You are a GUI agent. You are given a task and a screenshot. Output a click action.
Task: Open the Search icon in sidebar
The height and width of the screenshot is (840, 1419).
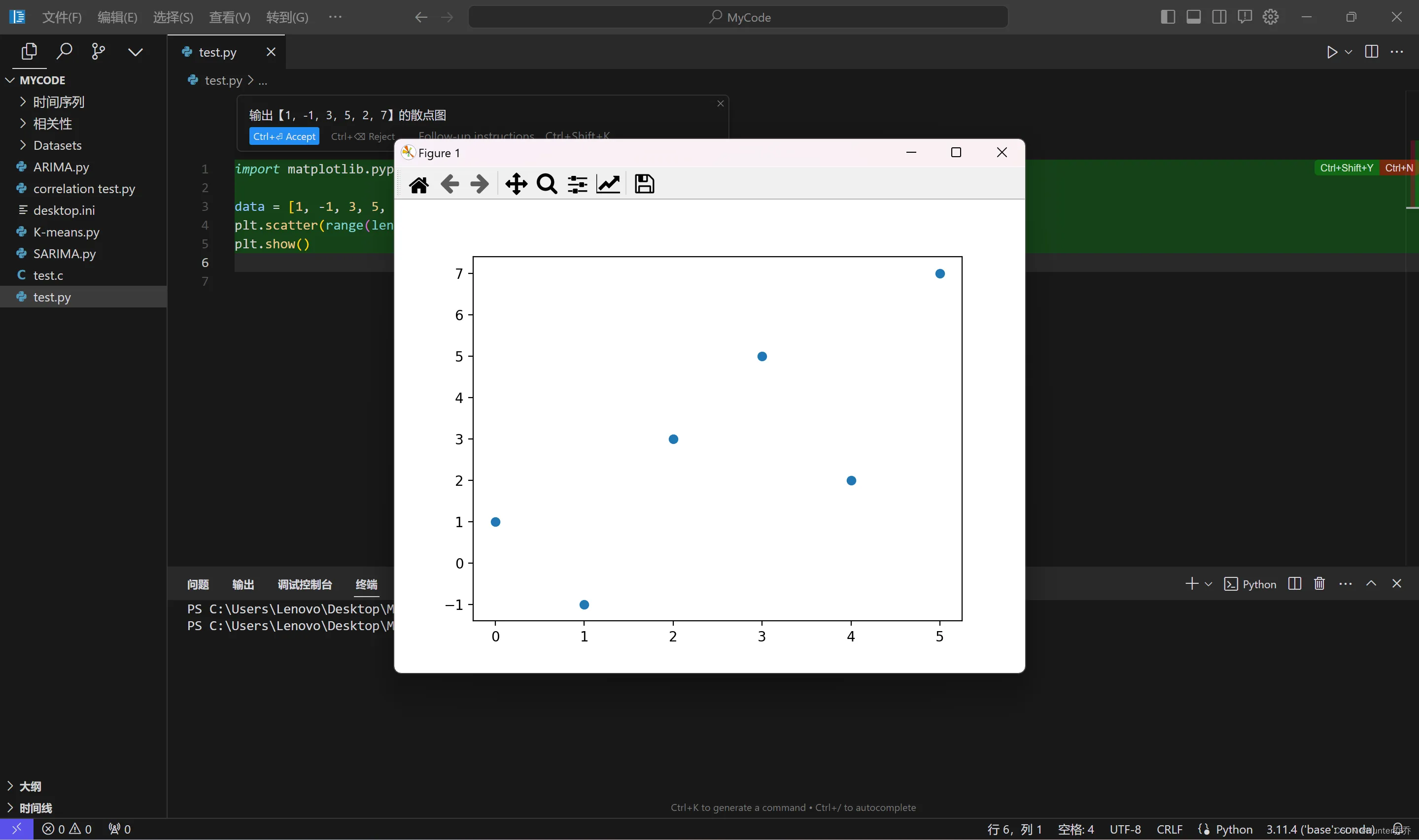pyautogui.click(x=64, y=52)
